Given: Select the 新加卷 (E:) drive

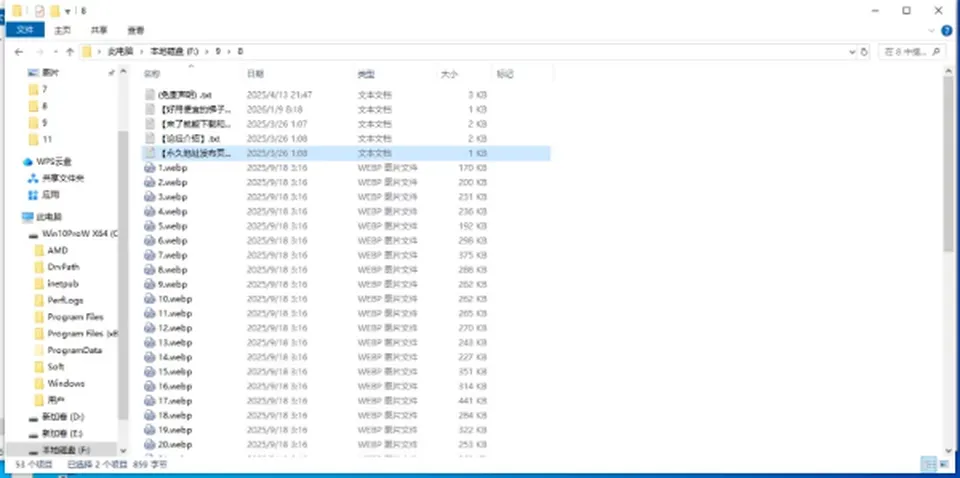Looking at the screenshot, I should click(x=62, y=433).
